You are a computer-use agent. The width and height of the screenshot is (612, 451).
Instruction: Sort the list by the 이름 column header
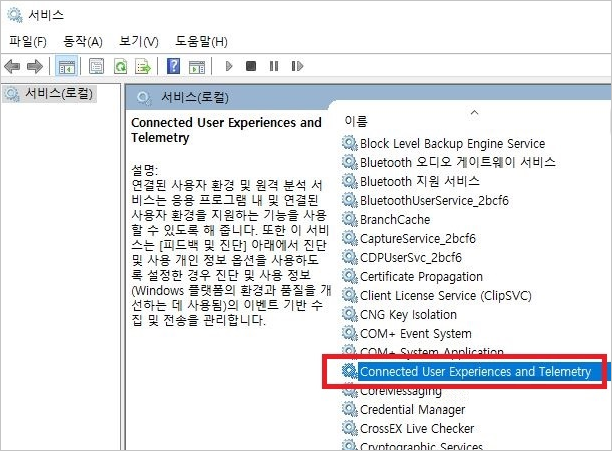pos(356,121)
